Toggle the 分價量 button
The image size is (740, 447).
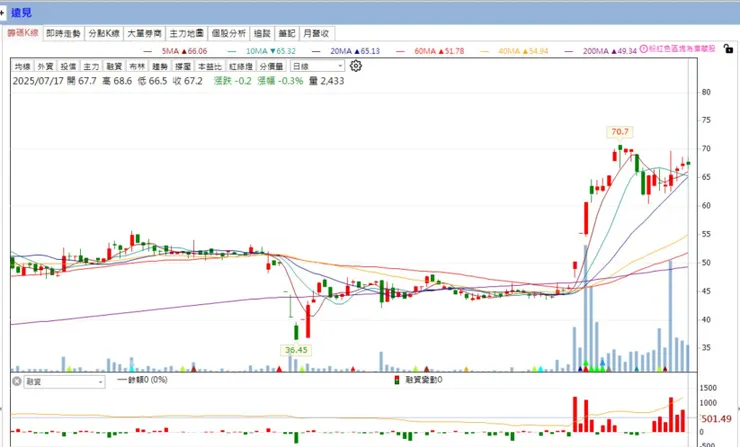pyautogui.click(x=271, y=66)
